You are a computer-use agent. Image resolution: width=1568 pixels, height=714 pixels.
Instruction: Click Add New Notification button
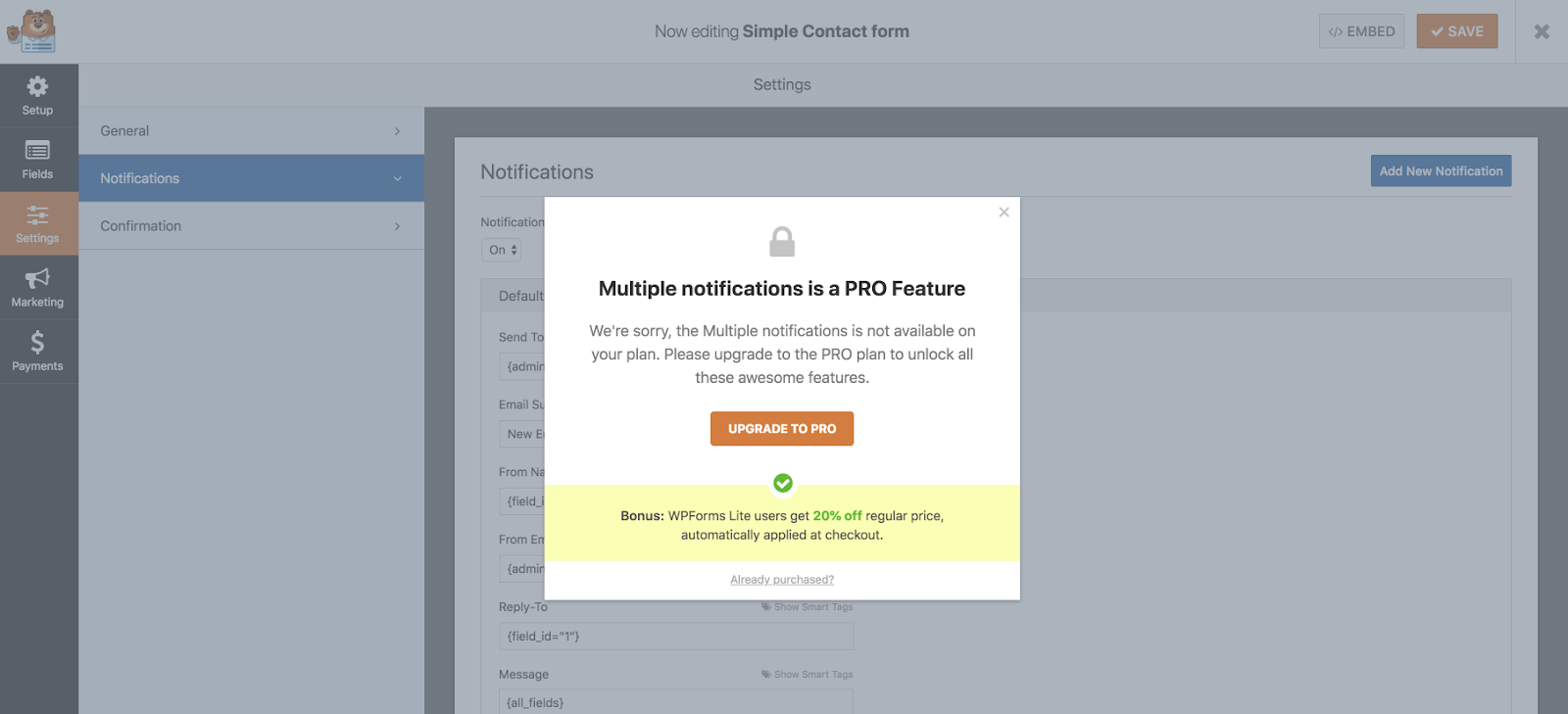tap(1441, 170)
